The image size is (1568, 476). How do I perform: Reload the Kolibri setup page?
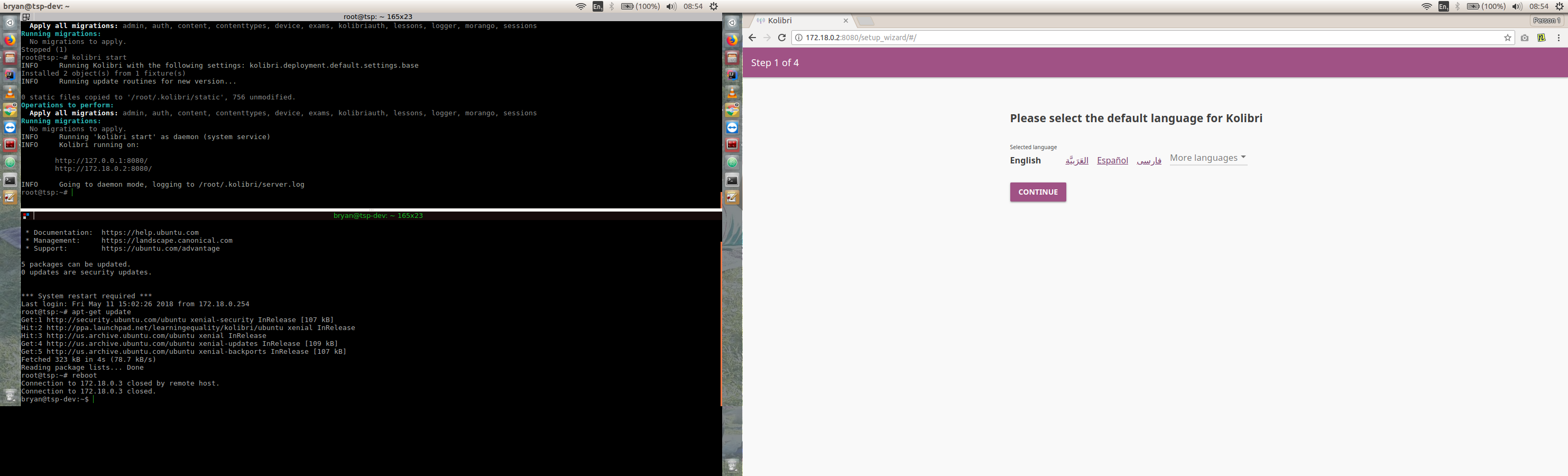782,38
